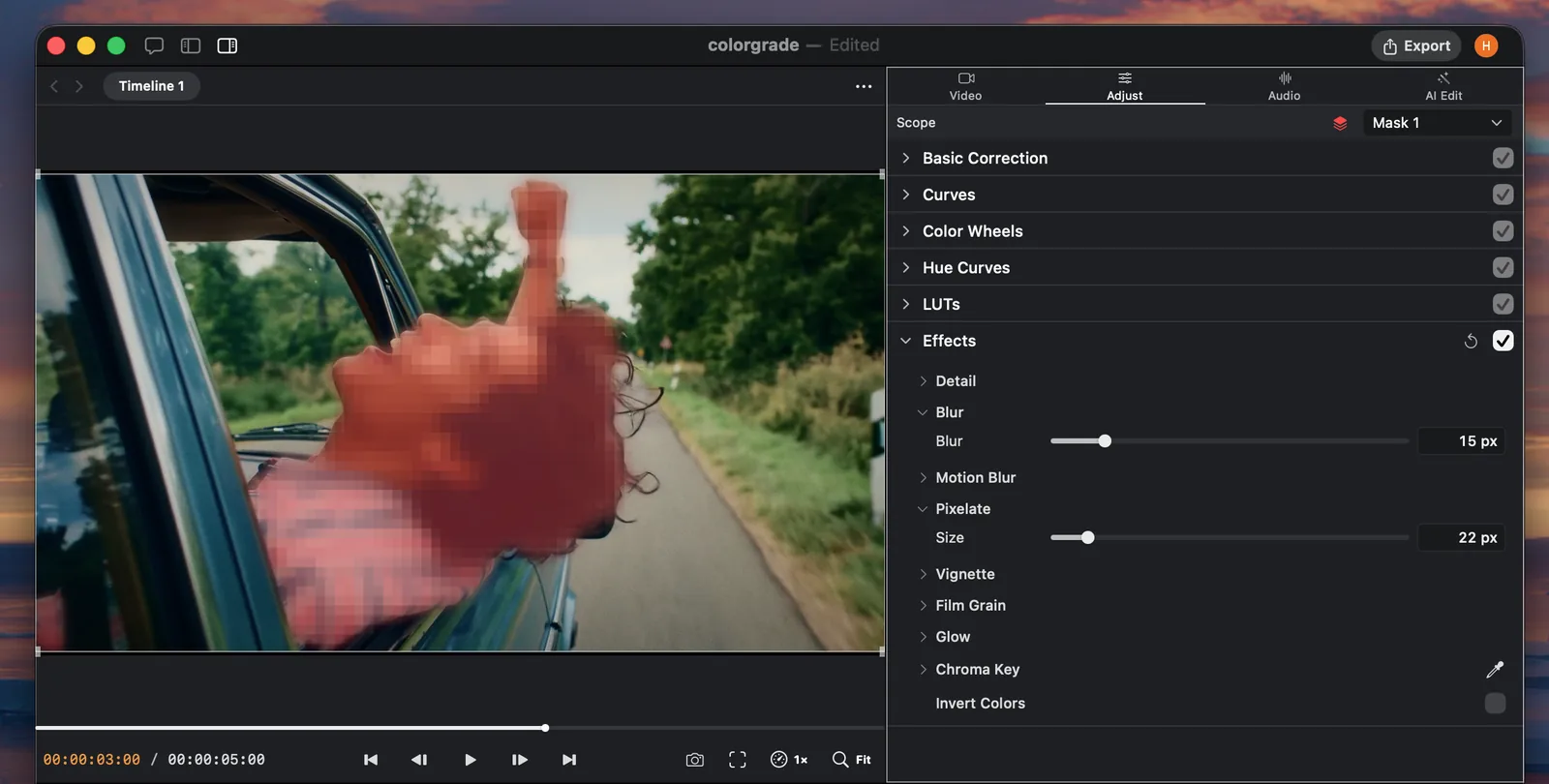Collapse the Pixelate effect group
The image size is (1549, 784).
click(923, 509)
